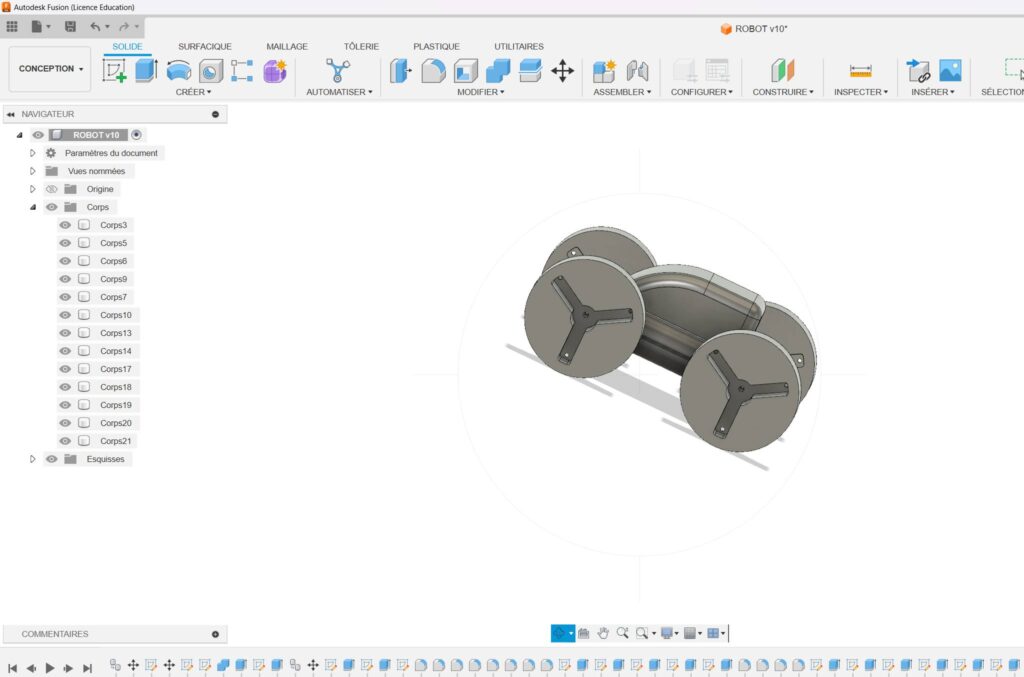Select the Offset Plane tool

(x=782, y=71)
